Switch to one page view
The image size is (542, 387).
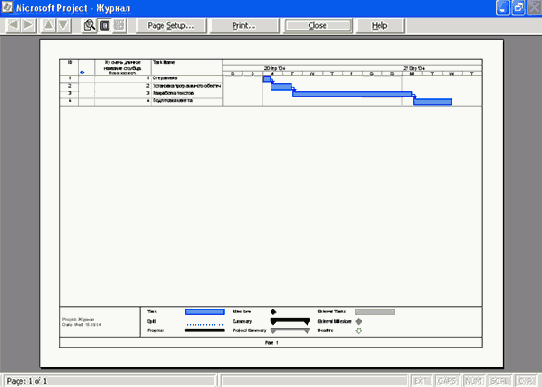(104, 26)
